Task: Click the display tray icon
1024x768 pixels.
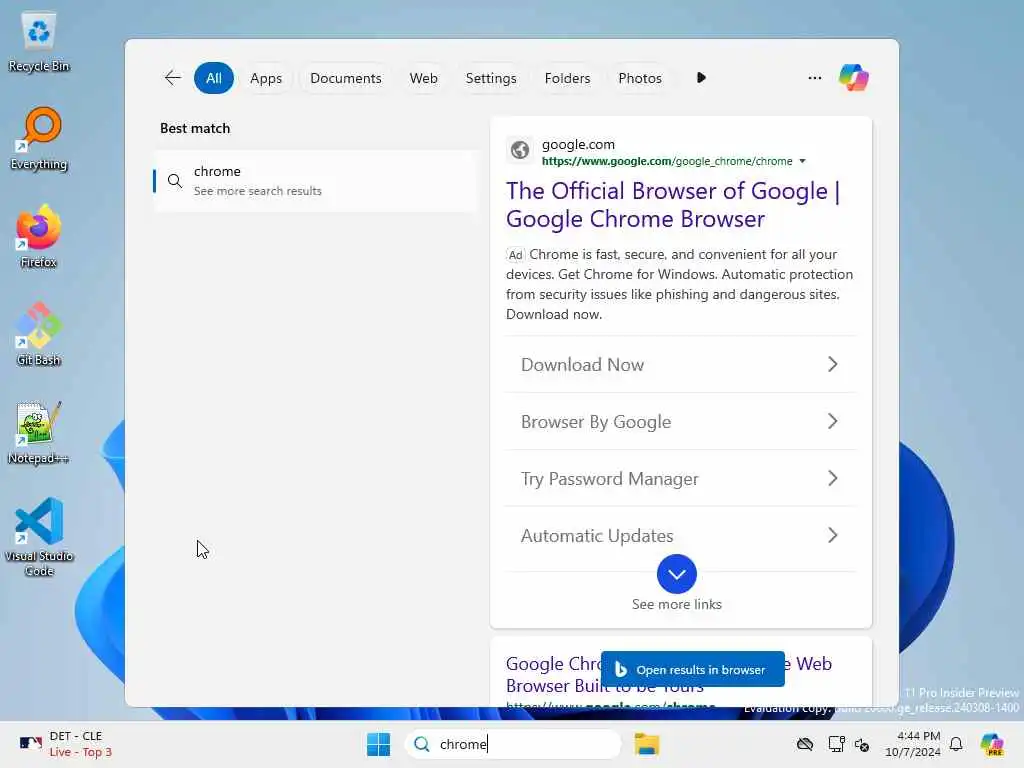Action: point(836,744)
